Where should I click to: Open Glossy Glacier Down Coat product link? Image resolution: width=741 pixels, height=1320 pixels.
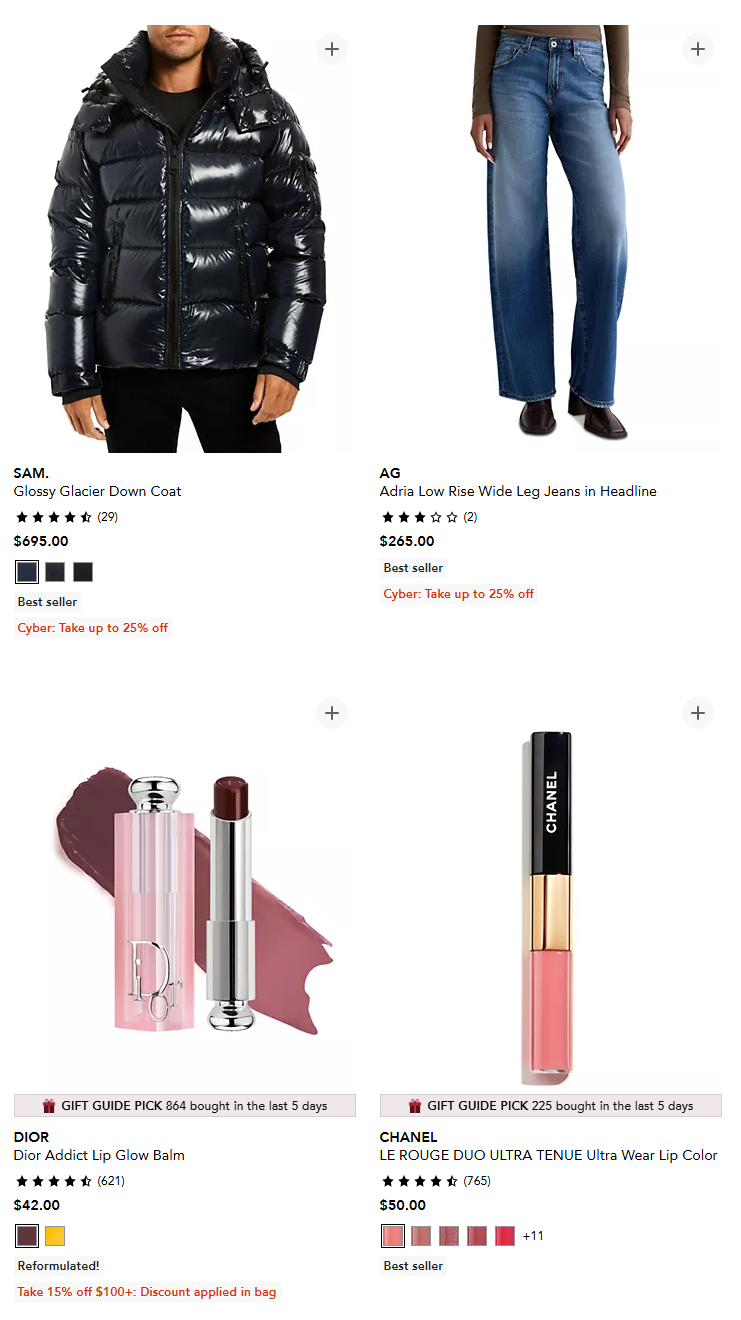pos(97,491)
